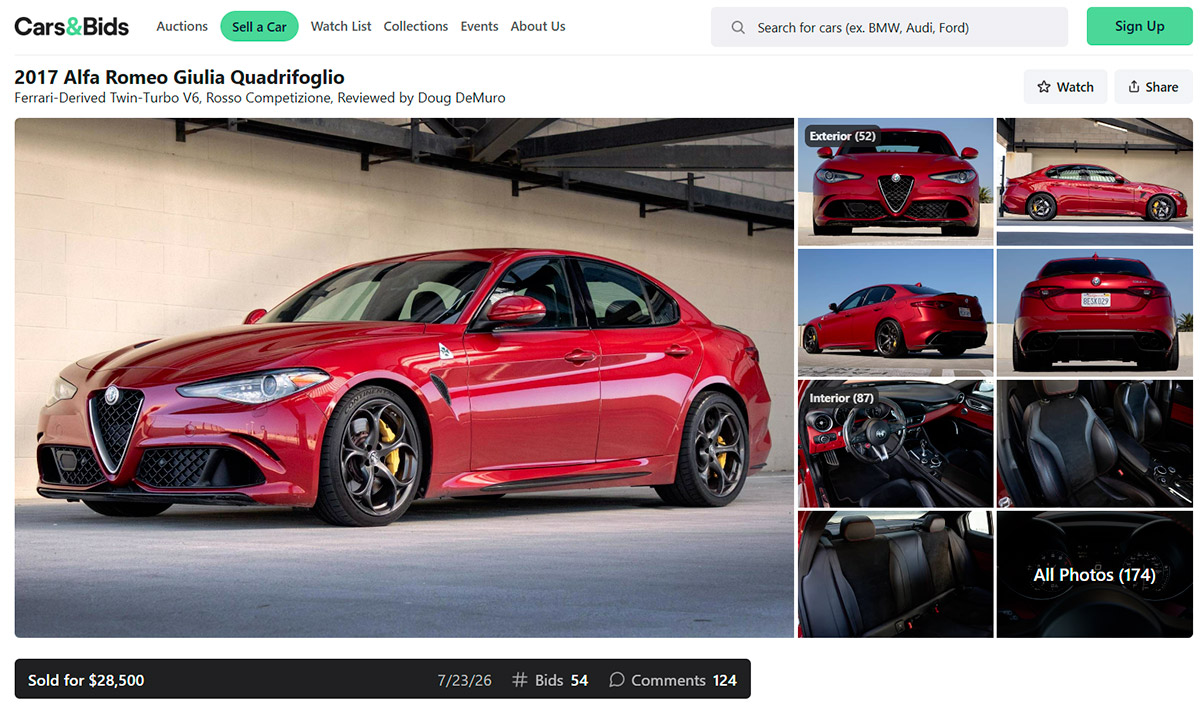
Task: Open the Cars & Bids home logo
Action: 71,27
